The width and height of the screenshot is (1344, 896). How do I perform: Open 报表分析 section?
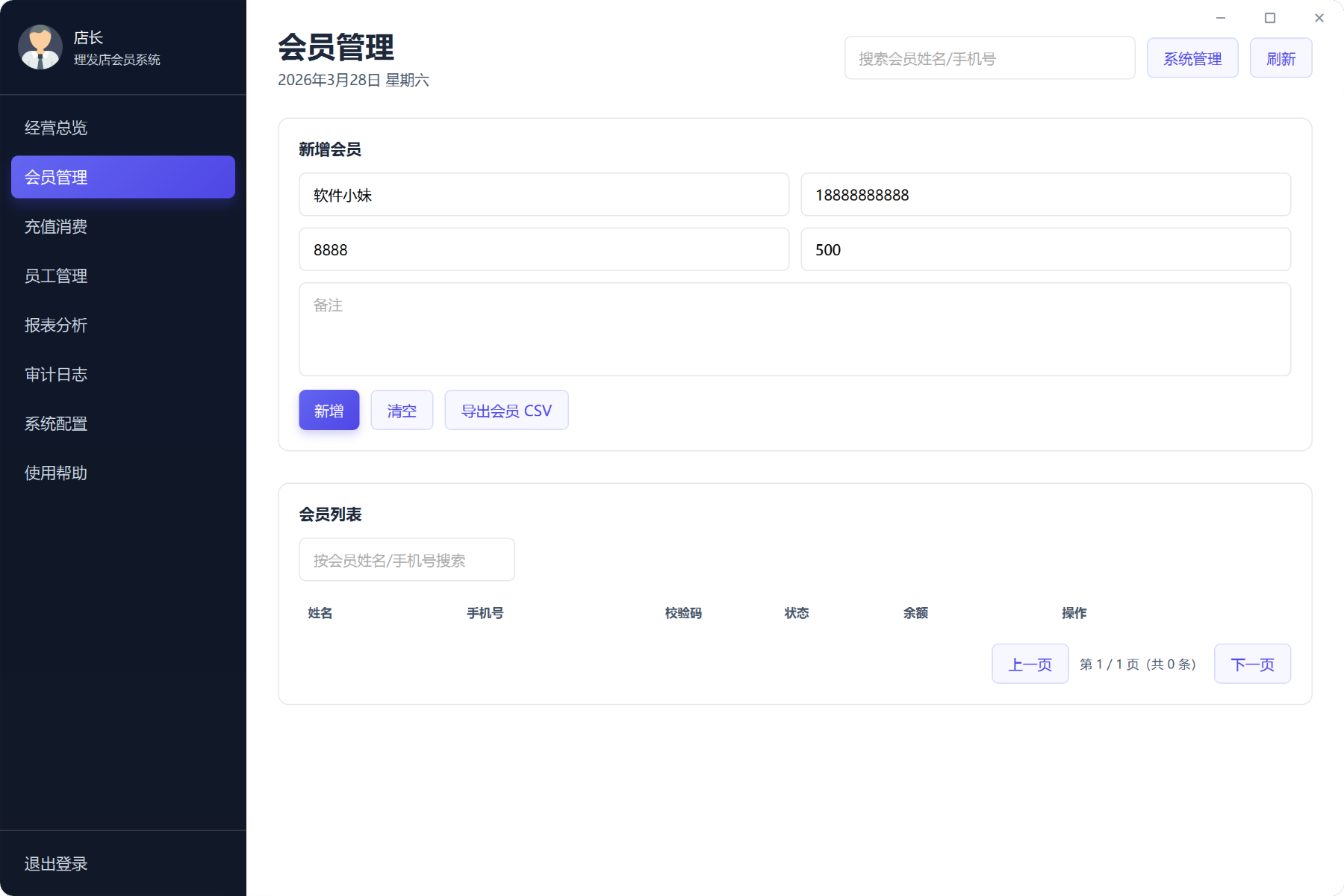(123, 325)
